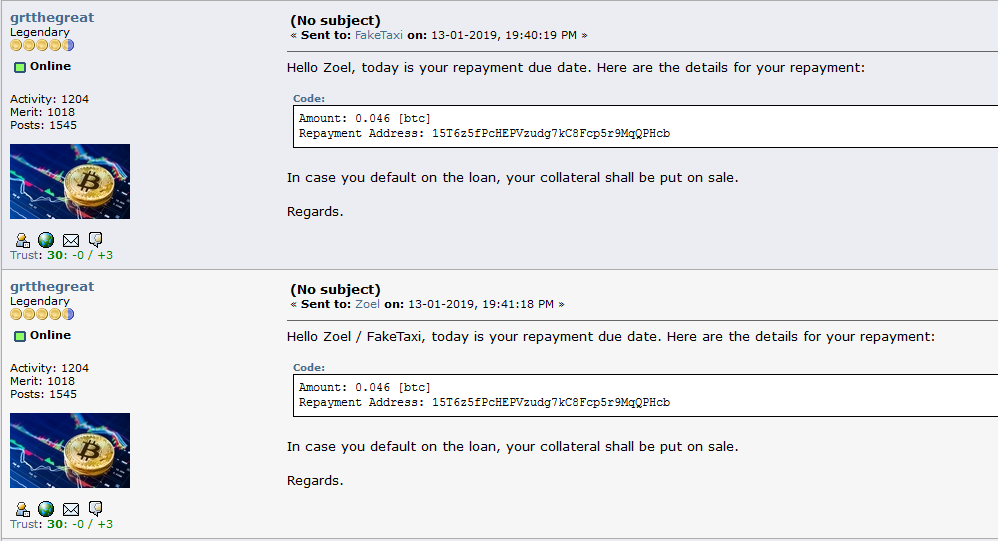Viewport: 998px width, 541px height.
Task: Click email envelope icon in first message
Action: point(71,241)
